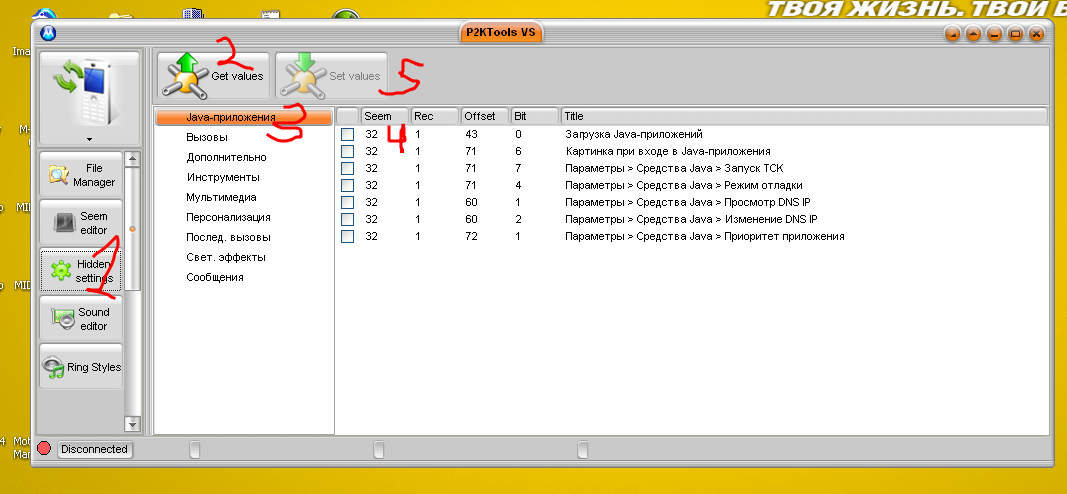1067x494 pixels.
Task: Select the Инструменты category
Action: click(223, 178)
